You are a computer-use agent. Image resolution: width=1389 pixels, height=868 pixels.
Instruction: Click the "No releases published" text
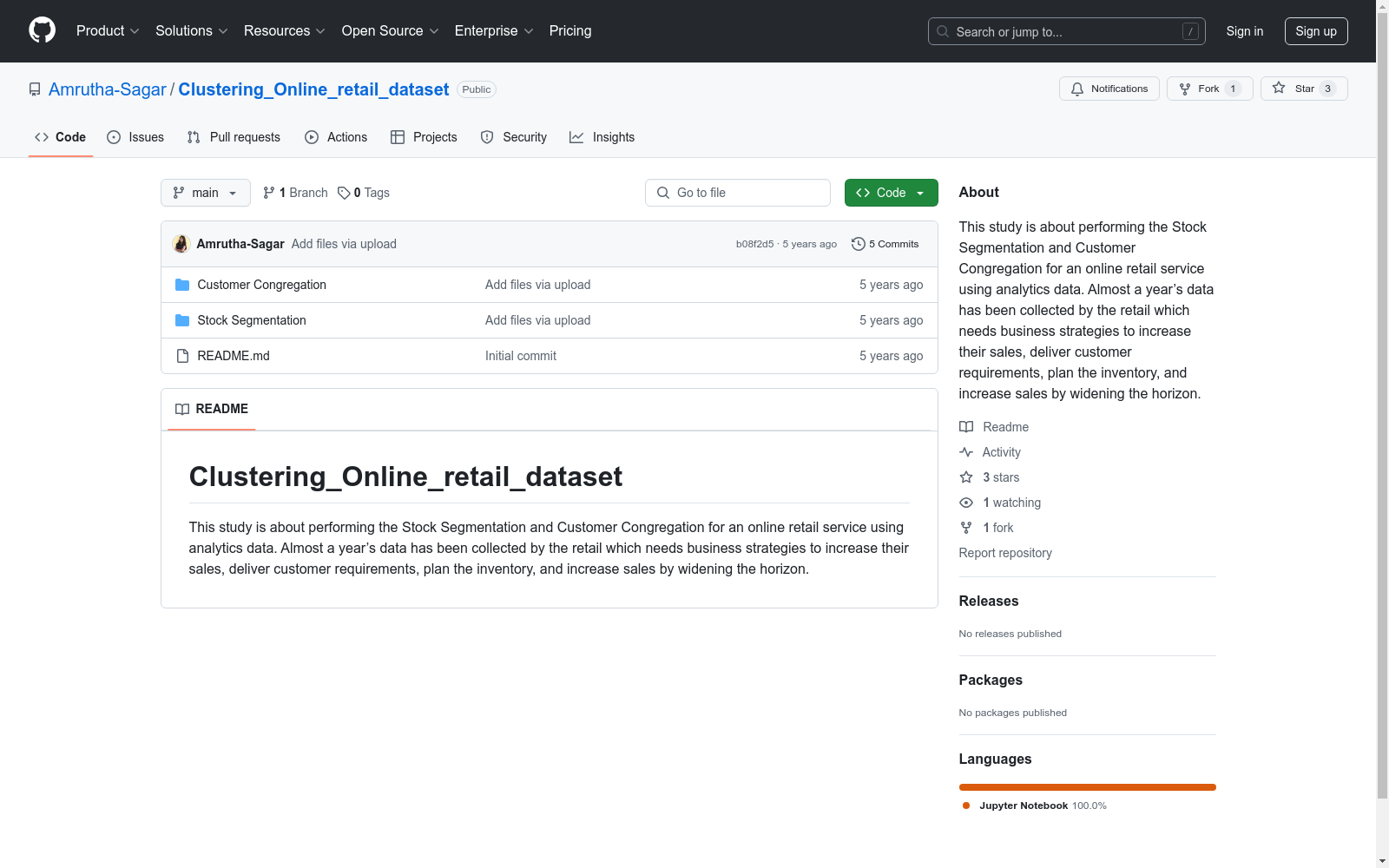point(1010,634)
